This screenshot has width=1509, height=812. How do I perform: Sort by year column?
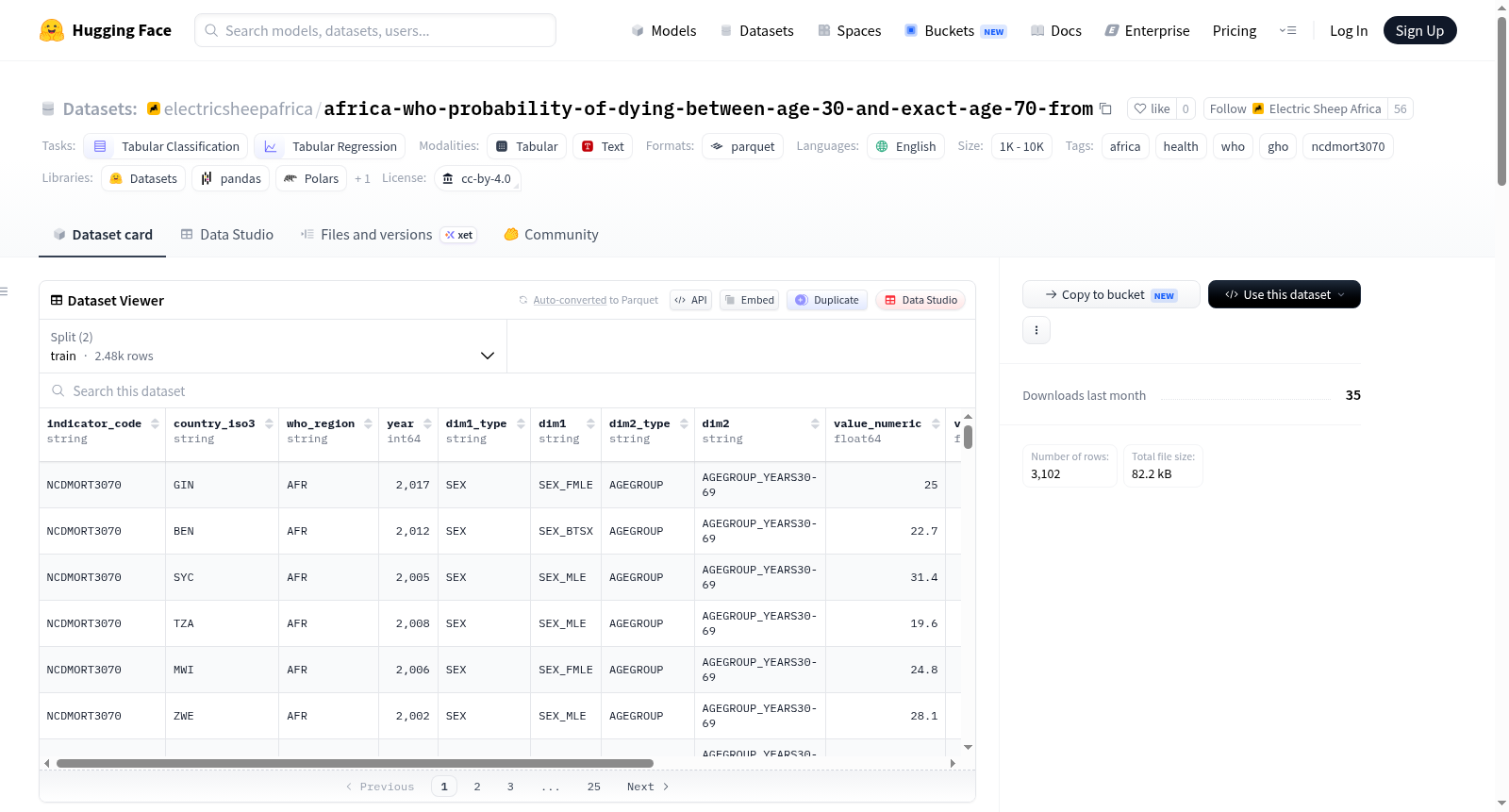point(427,424)
